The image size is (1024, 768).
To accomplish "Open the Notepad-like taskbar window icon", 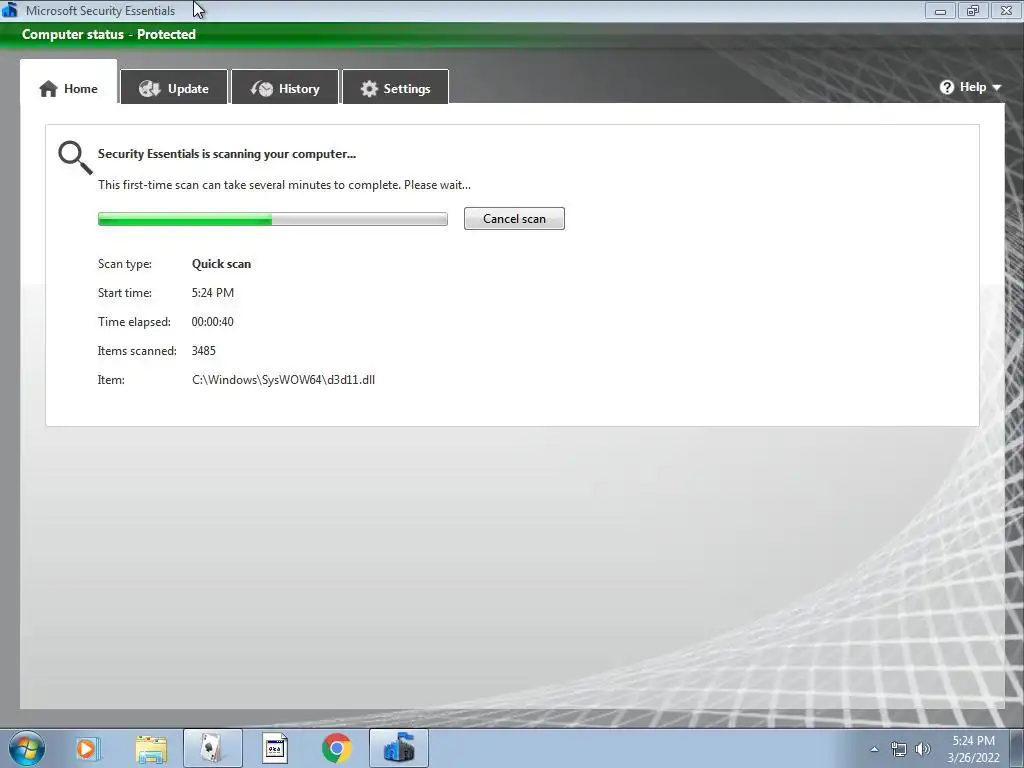I will [x=275, y=748].
